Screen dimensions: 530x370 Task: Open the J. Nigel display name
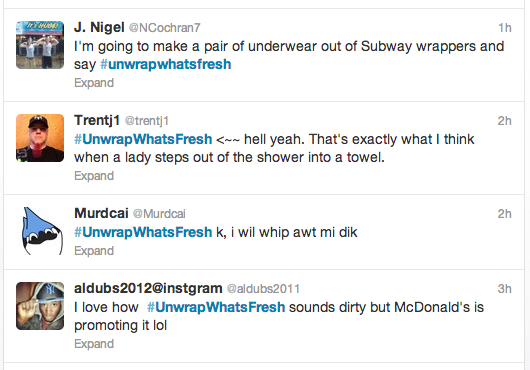point(99,27)
